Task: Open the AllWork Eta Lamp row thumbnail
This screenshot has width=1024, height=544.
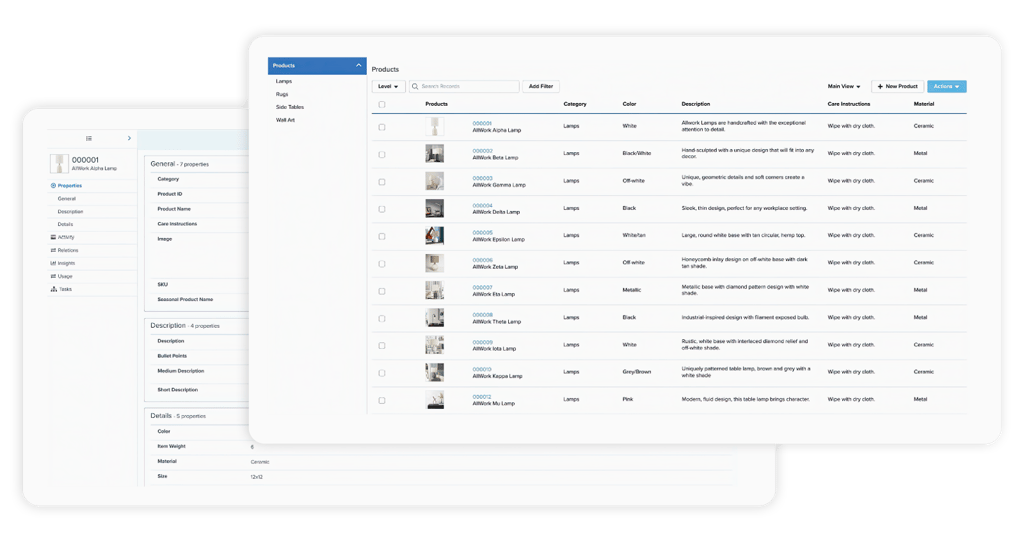Action: (434, 290)
